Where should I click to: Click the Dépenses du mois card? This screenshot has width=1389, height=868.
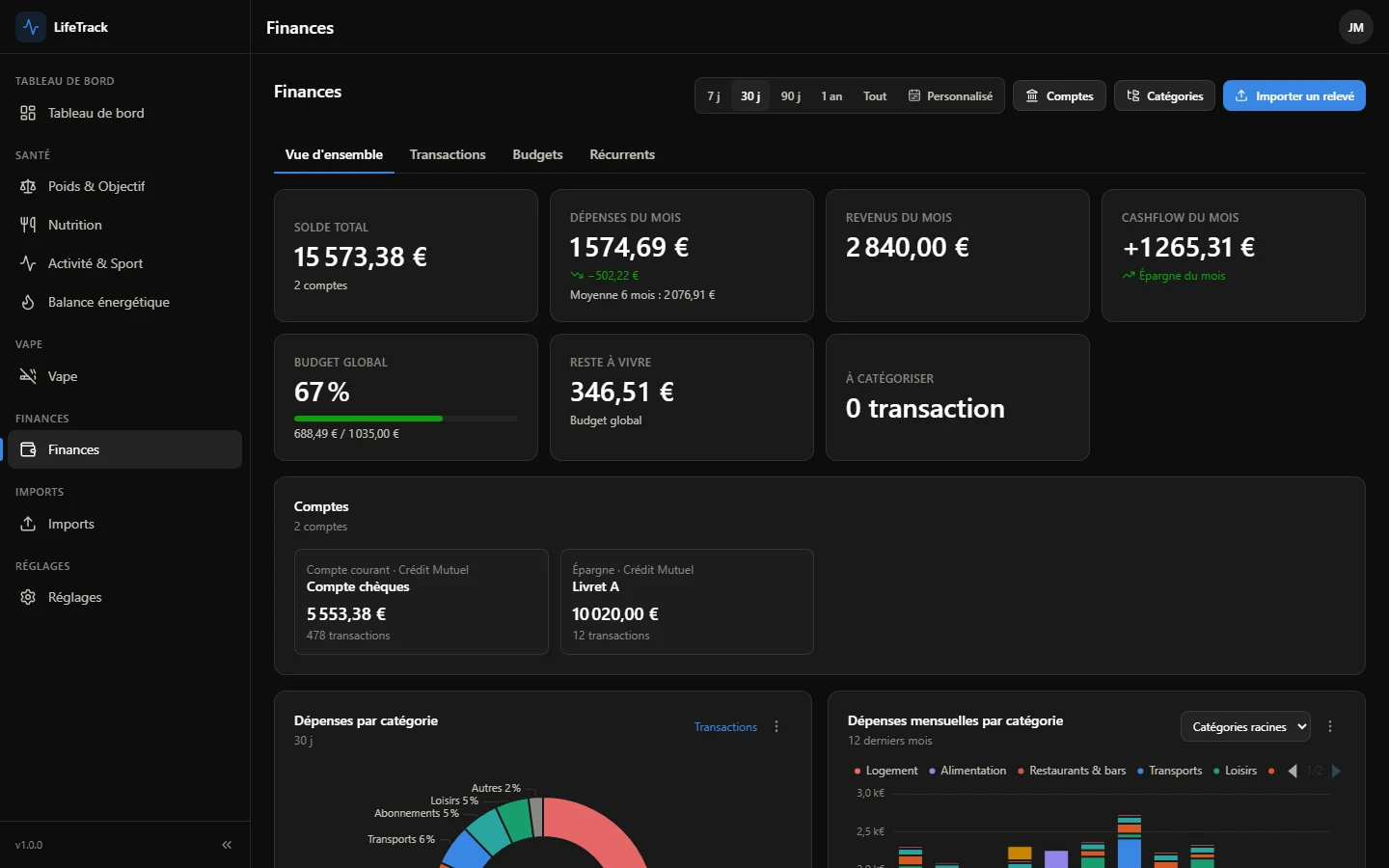pos(682,256)
